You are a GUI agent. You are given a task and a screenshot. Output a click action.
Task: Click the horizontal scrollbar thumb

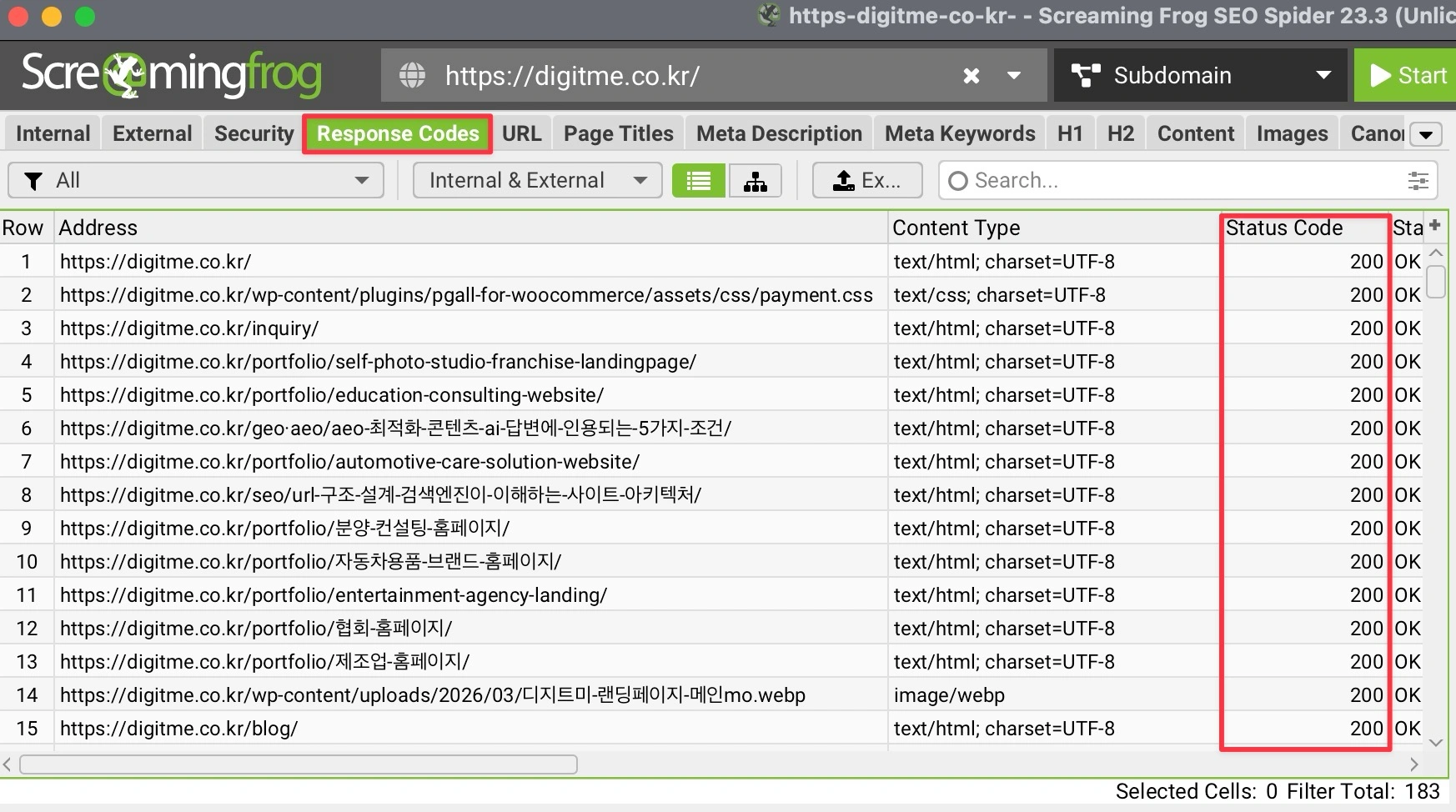click(x=299, y=764)
